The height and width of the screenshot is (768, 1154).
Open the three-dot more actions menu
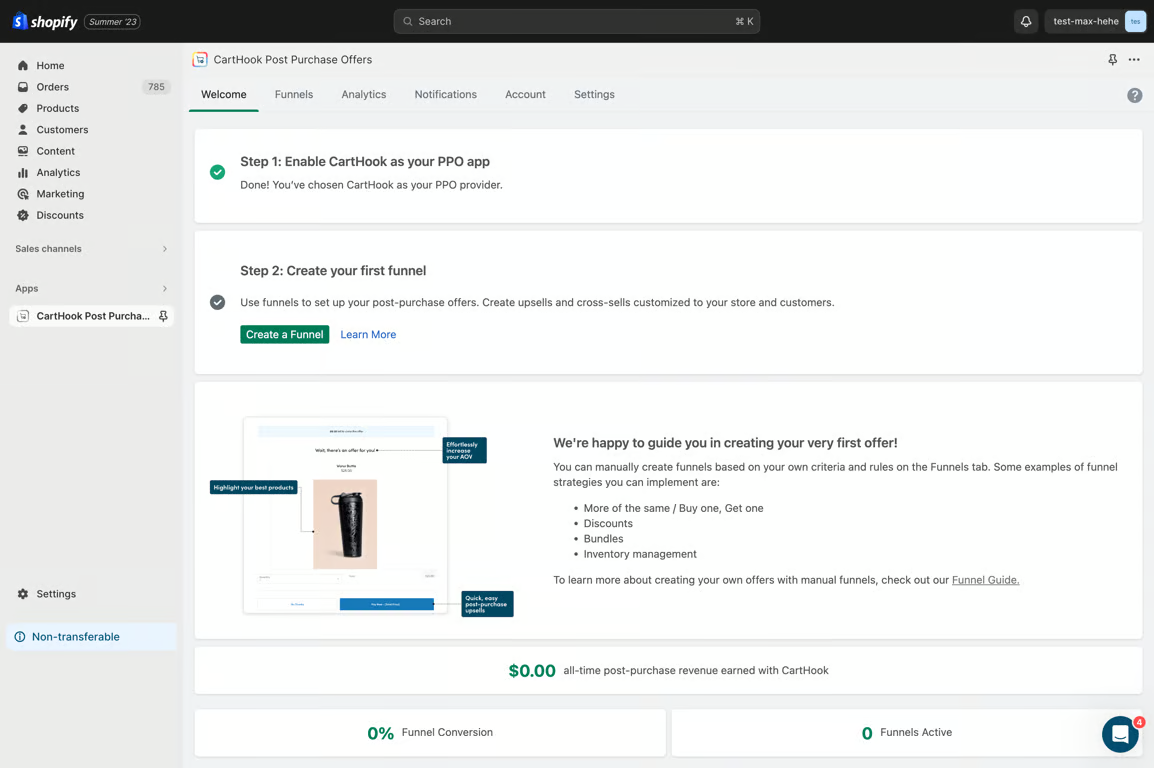pos(1134,60)
